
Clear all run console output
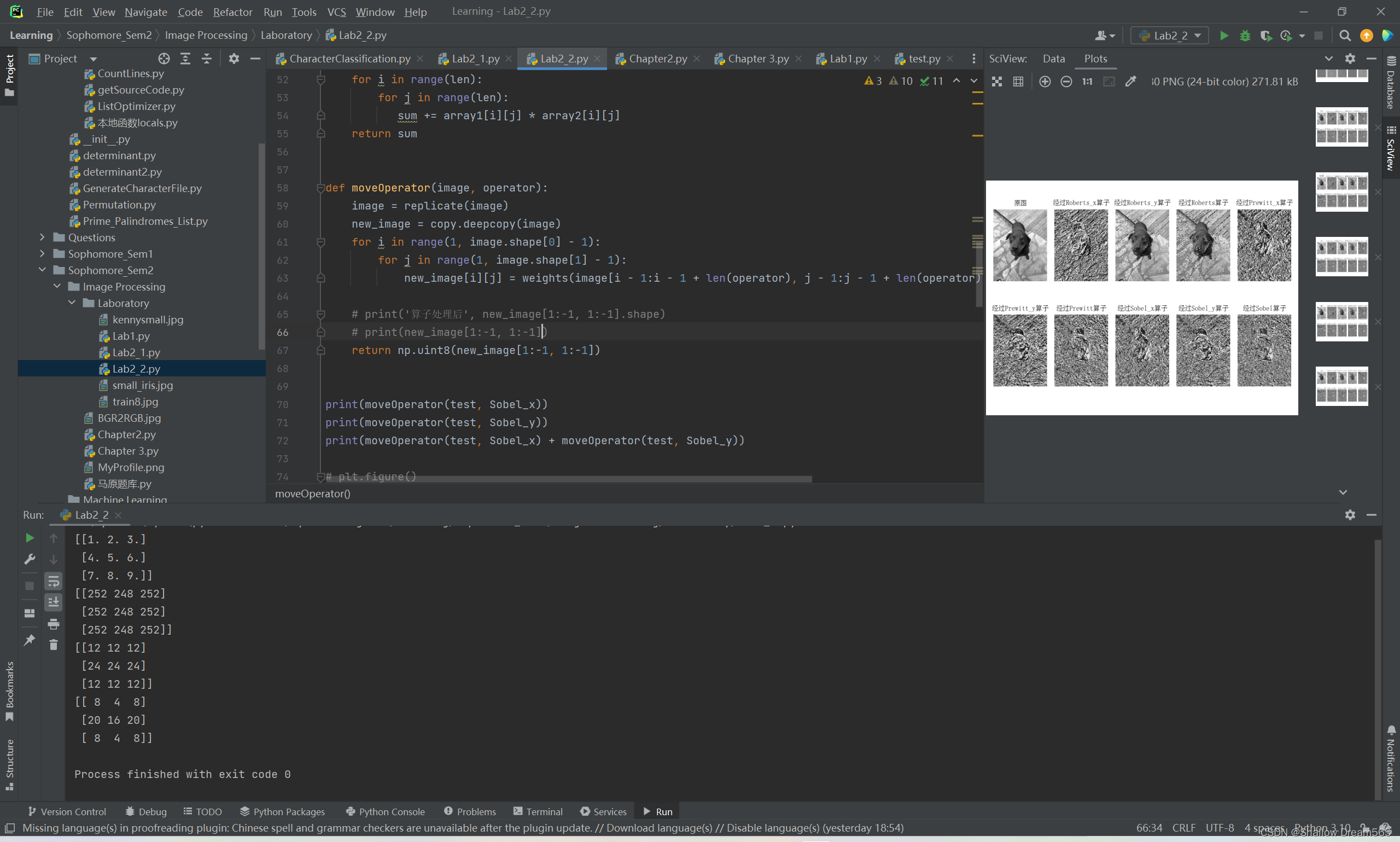point(53,645)
